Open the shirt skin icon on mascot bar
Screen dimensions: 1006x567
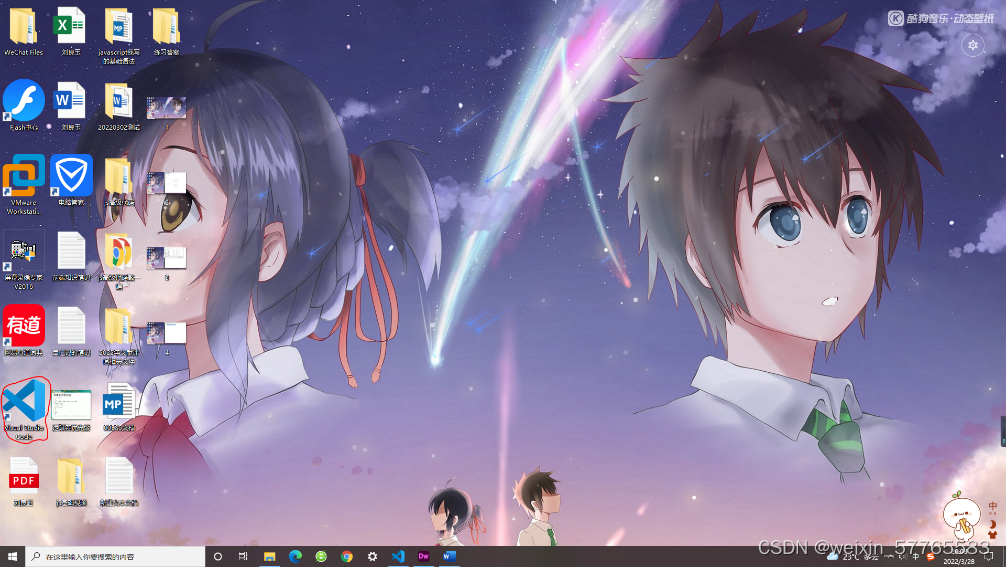coord(993,534)
